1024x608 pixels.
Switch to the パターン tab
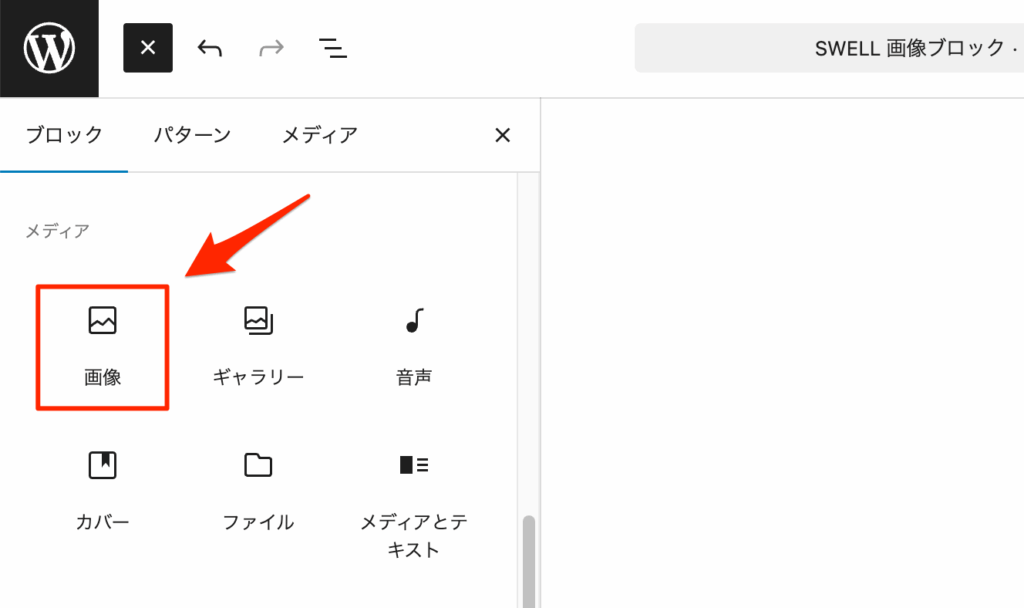[191, 135]
